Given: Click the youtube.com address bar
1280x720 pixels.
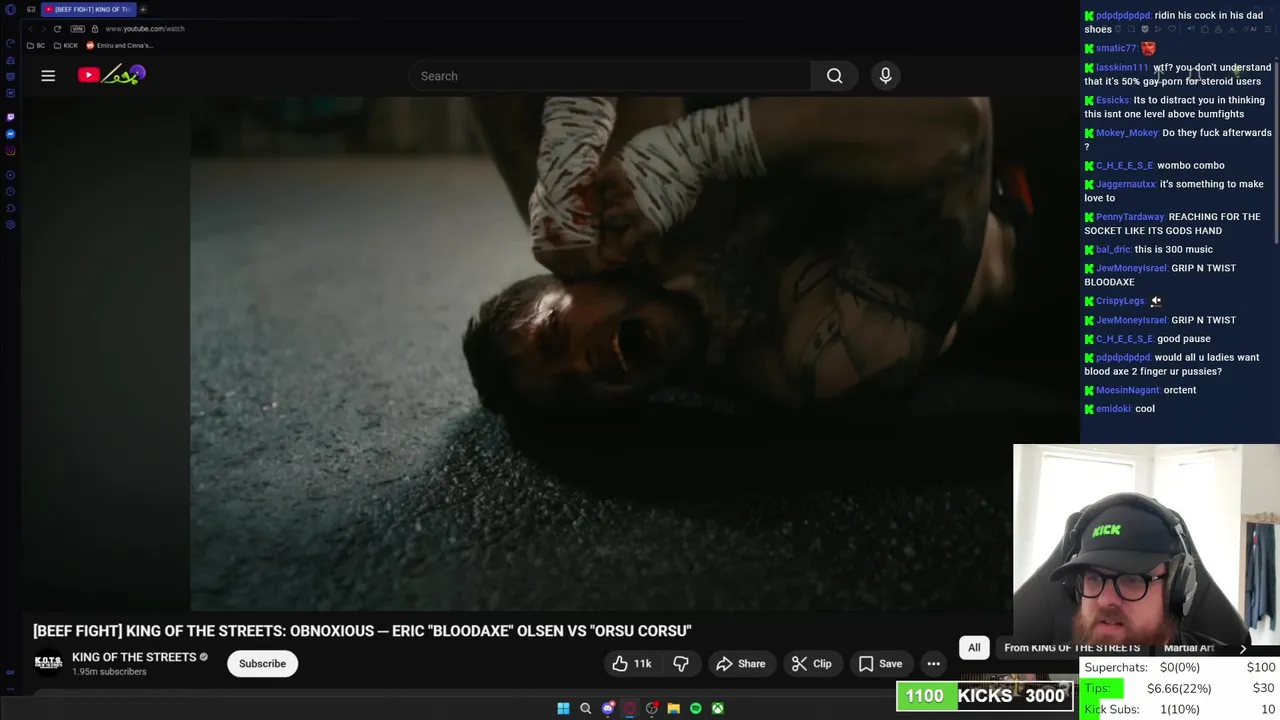Looking at the screenshot, I should click(x=145, y=29).
